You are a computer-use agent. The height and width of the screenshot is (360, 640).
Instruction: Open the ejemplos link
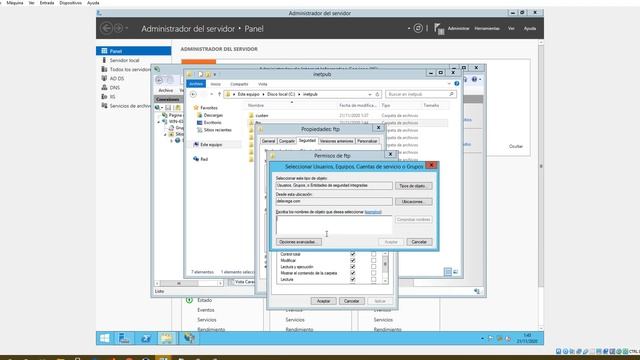pos(373,212)
